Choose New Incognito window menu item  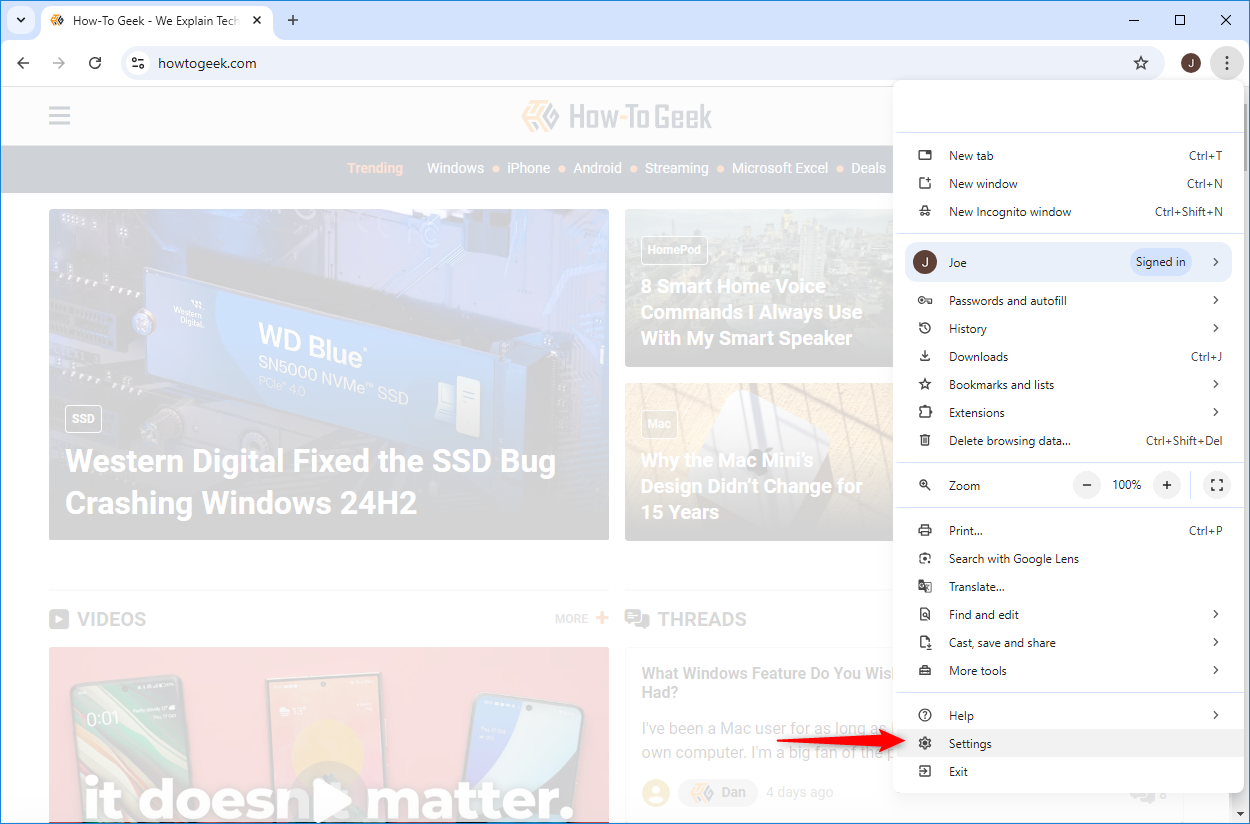(1009, 212)
